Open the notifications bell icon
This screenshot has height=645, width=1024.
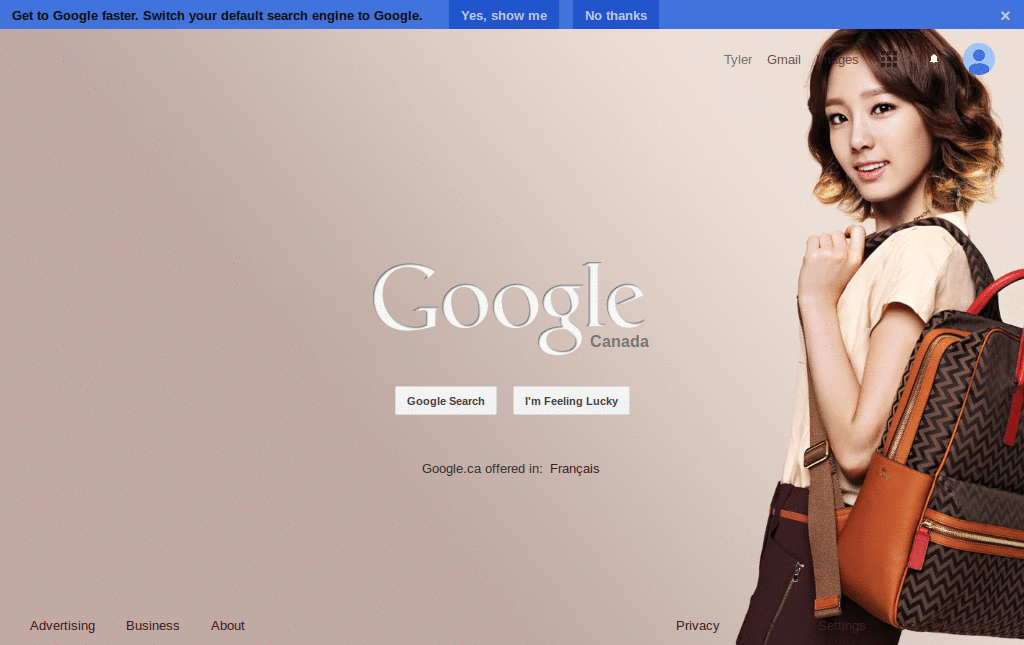934,59
